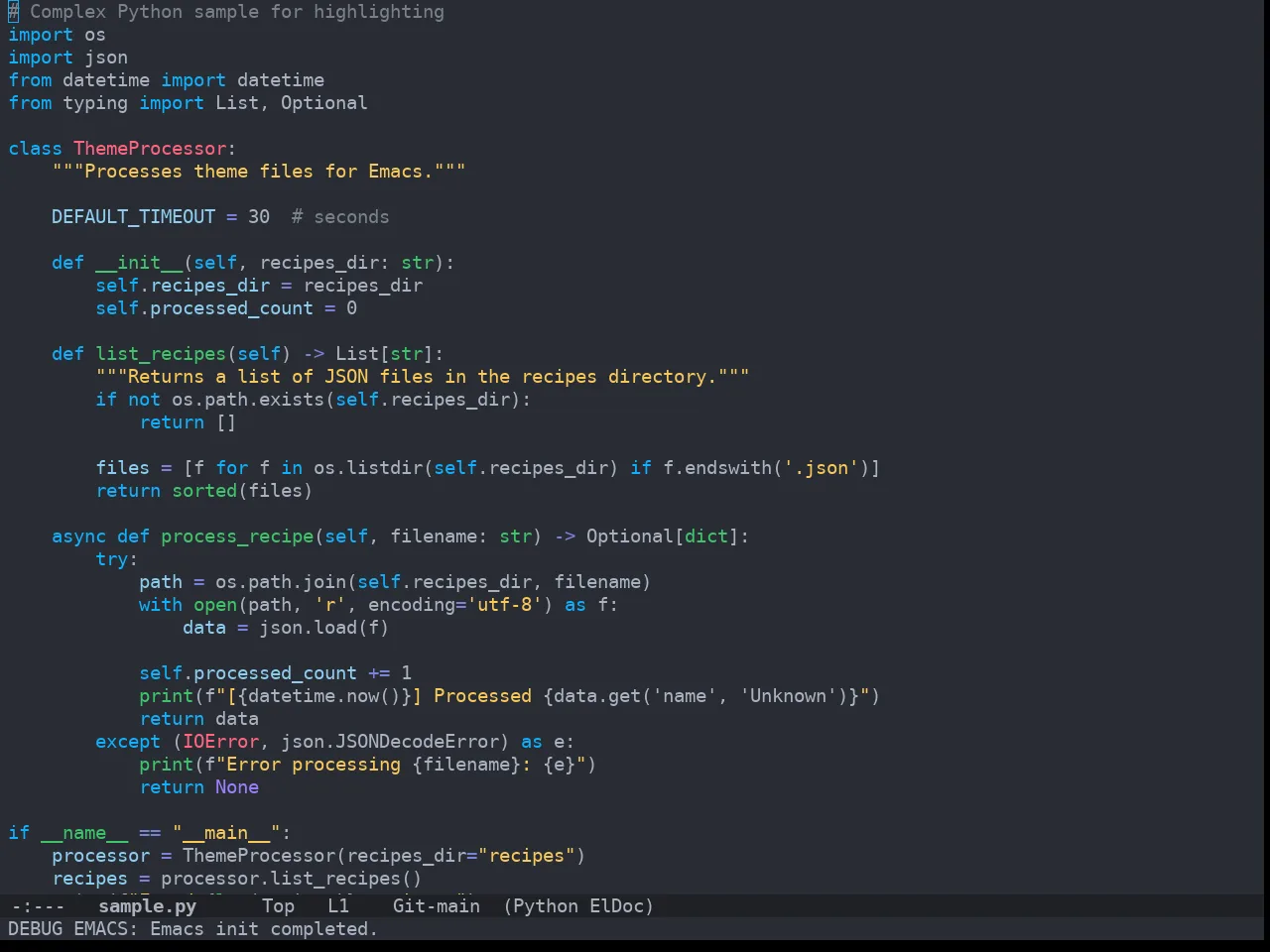The image size is (1270, 952).
Task: Click the 'return []' statement
Action: [x=188, y=422]
